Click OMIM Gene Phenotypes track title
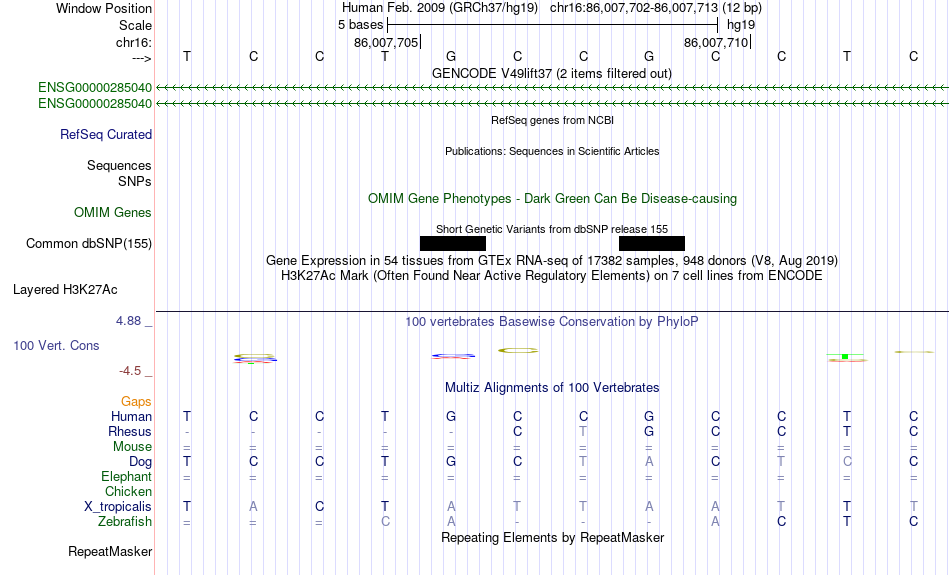 pyautogui.click(x=553, y=199)
